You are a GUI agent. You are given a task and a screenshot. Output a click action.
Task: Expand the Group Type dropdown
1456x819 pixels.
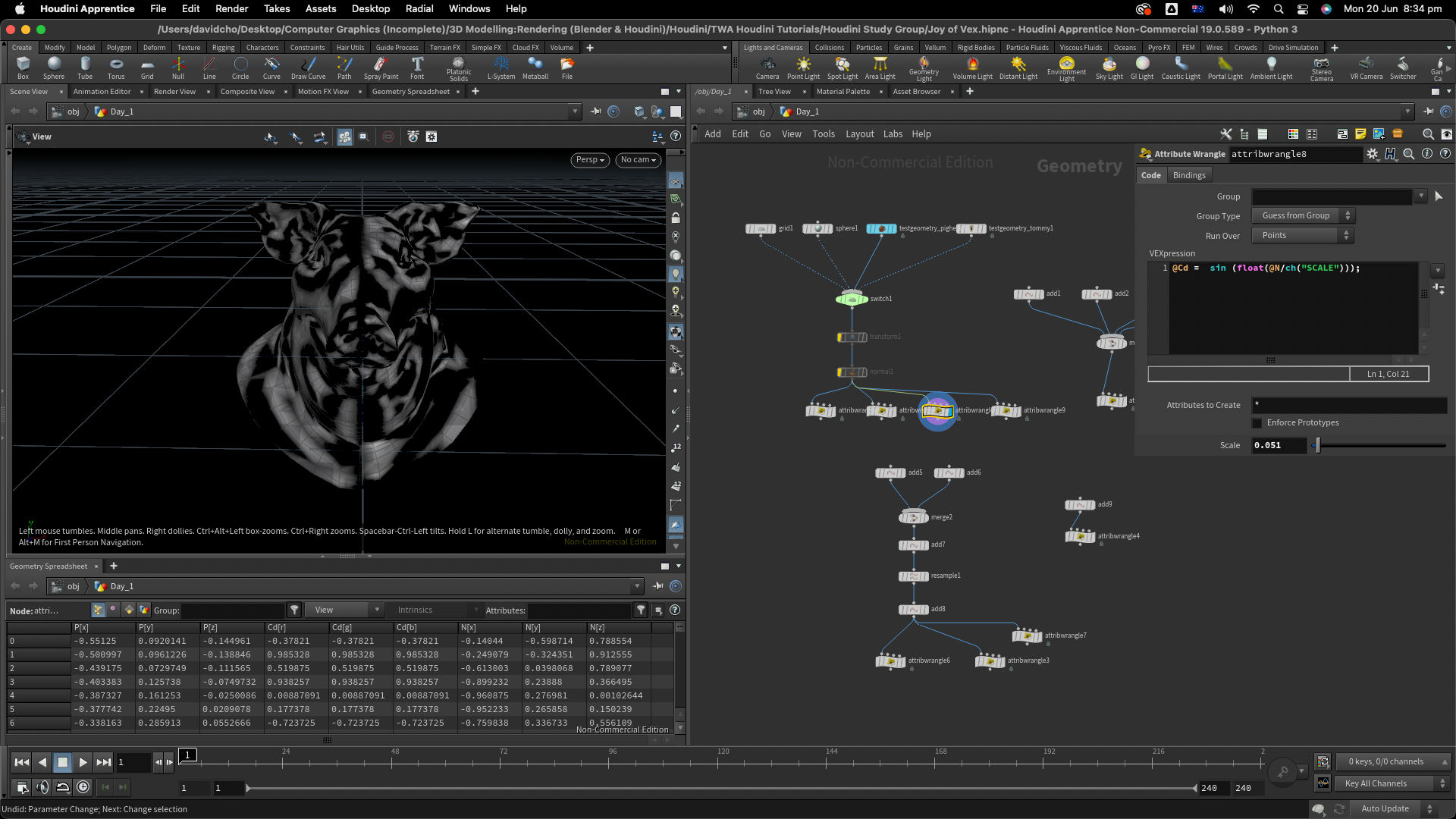(x=1302, y=216)
